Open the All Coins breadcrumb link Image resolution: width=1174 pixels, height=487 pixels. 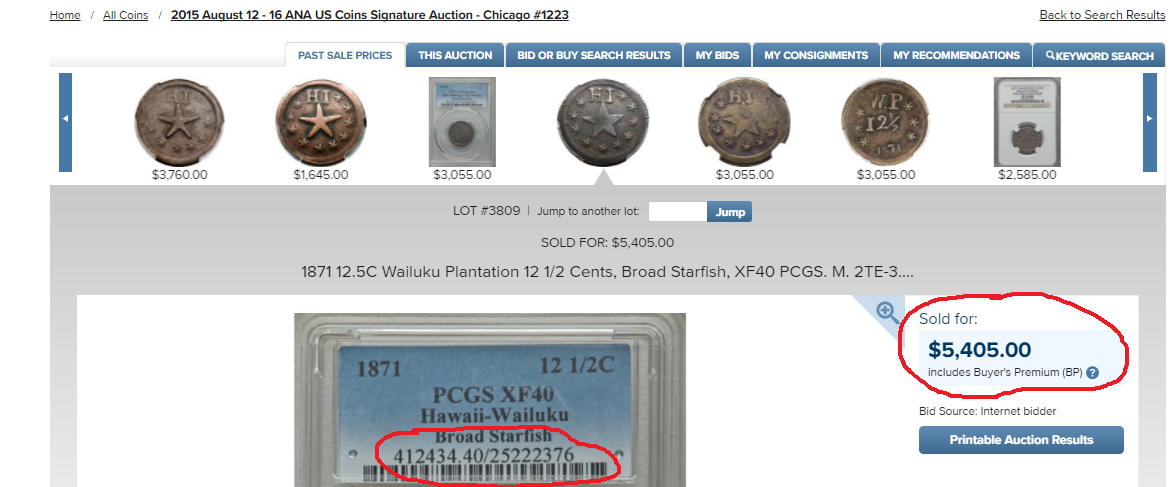[126, 15]
